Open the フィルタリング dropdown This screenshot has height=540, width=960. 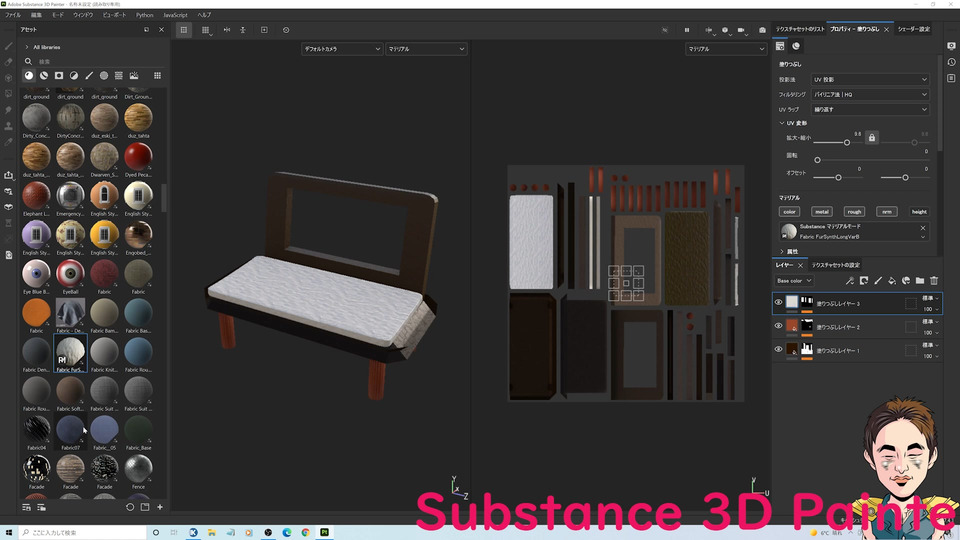tap(870, 94)
